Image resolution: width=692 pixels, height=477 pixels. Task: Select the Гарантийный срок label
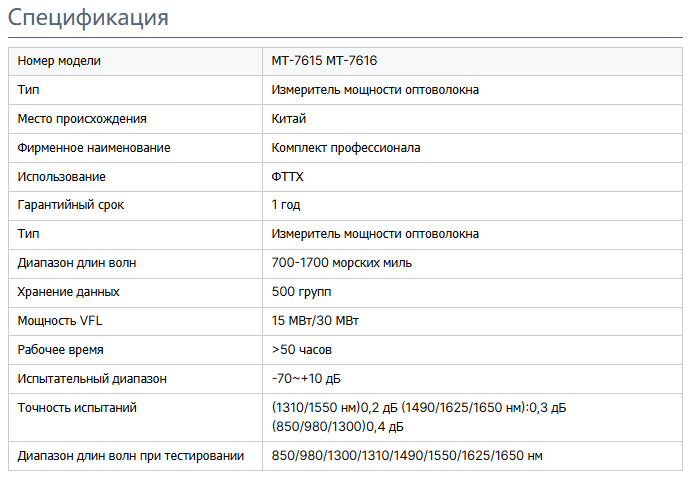click(x=71, y=205)
